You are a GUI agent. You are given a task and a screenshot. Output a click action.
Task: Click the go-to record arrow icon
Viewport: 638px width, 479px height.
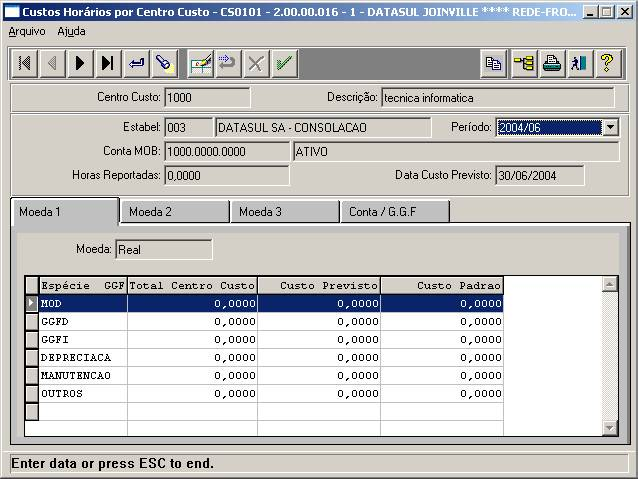pos(136,63)
